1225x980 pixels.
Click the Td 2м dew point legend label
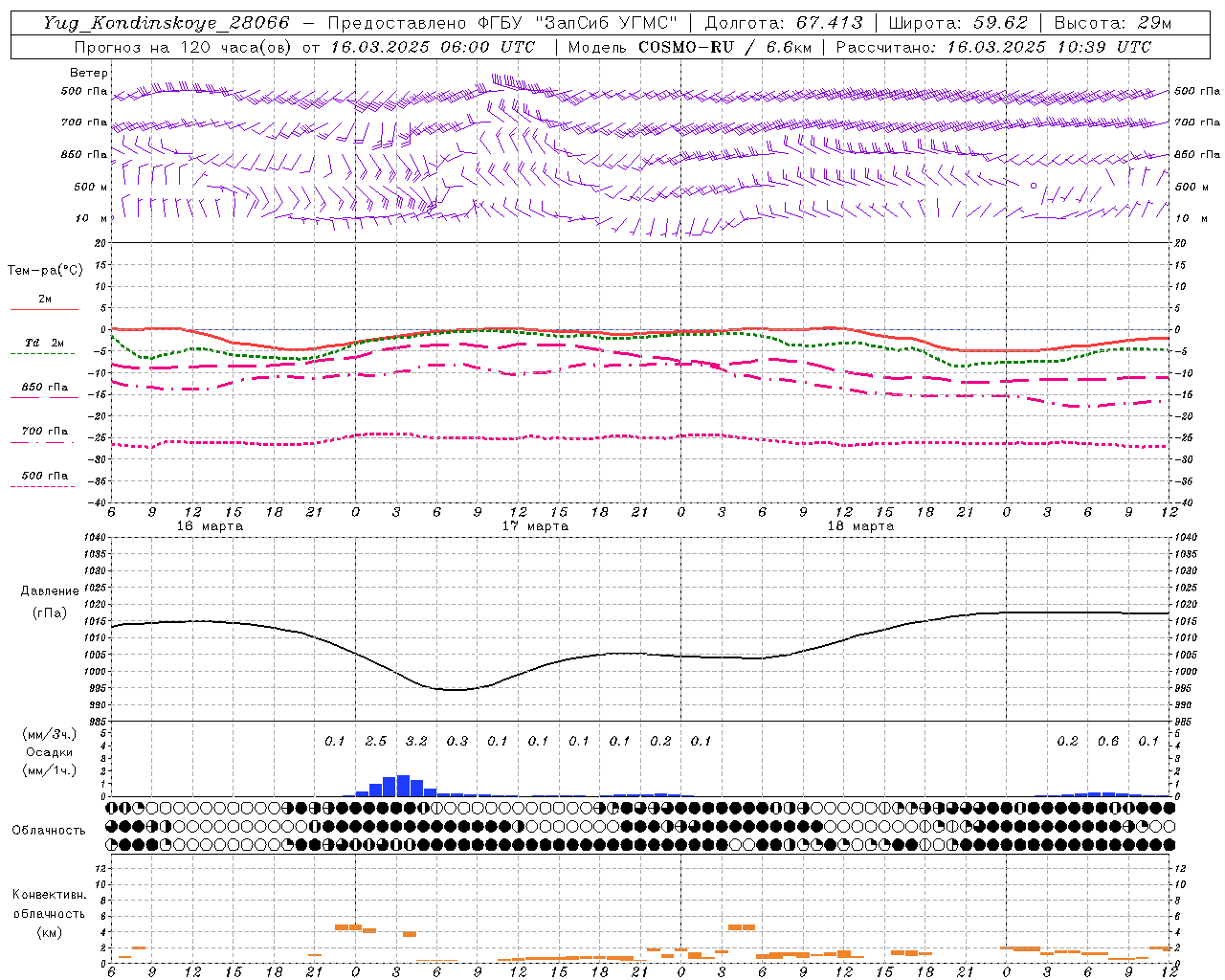pyautogui.click(x=44, y=343)
